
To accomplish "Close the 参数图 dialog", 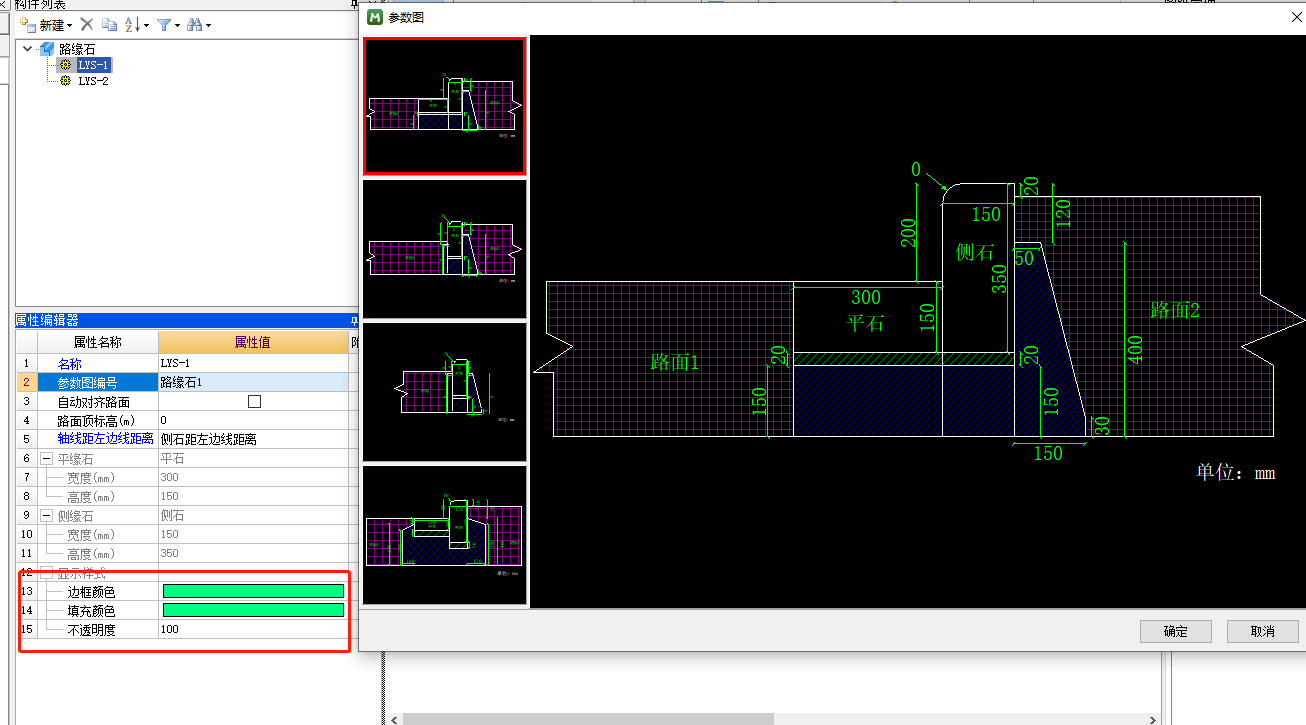I will point(1296,16).
